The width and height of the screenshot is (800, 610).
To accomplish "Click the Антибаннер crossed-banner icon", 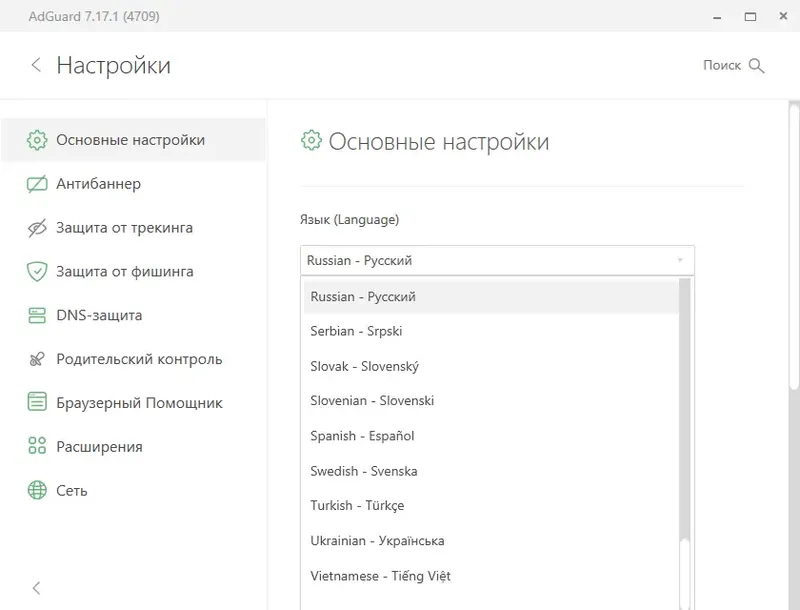I will 37,184.
